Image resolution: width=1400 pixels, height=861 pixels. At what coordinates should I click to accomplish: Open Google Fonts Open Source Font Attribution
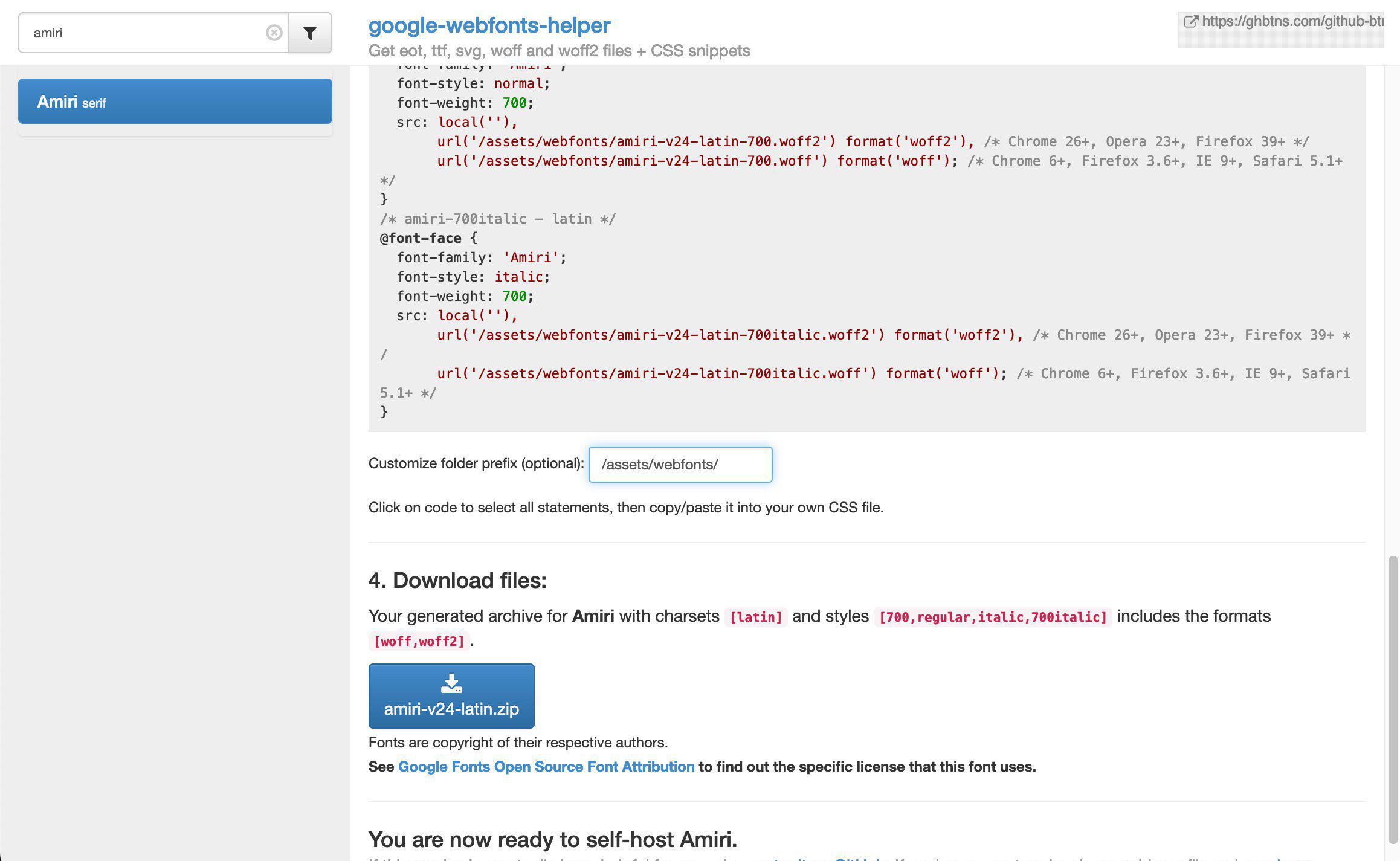(x=546, y=767)
